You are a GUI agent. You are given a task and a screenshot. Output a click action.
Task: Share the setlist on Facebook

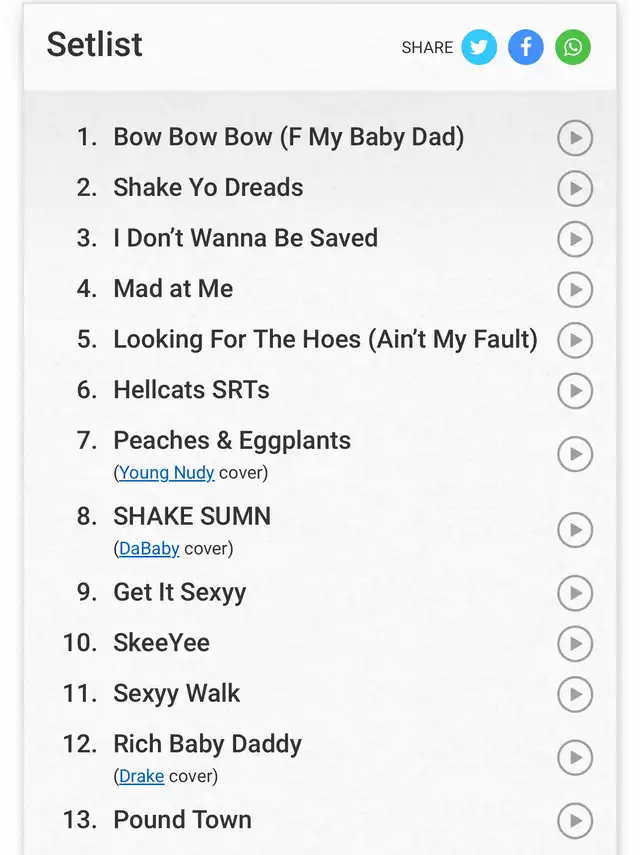(x=526, y=47)
